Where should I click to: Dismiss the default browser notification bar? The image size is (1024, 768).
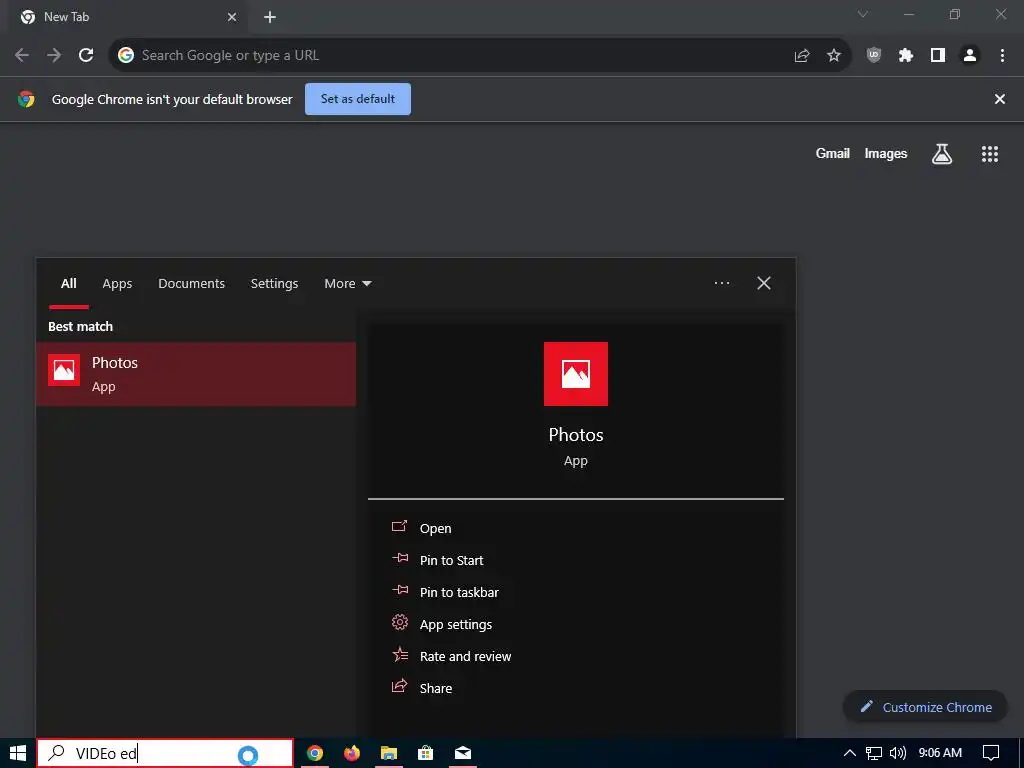pyautogui.click(x=1000, y=99)
